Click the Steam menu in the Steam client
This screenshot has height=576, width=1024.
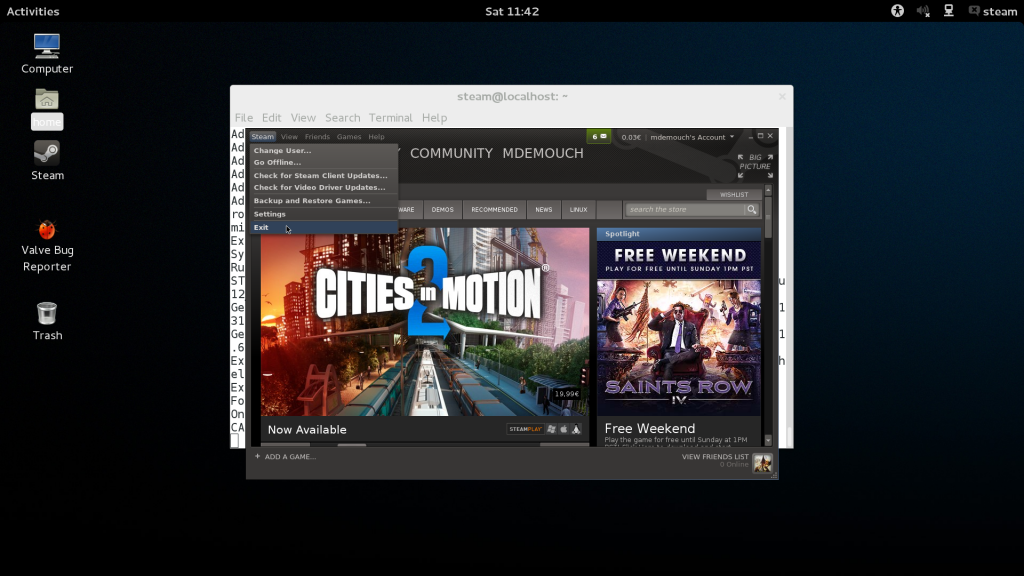[263, 136]
